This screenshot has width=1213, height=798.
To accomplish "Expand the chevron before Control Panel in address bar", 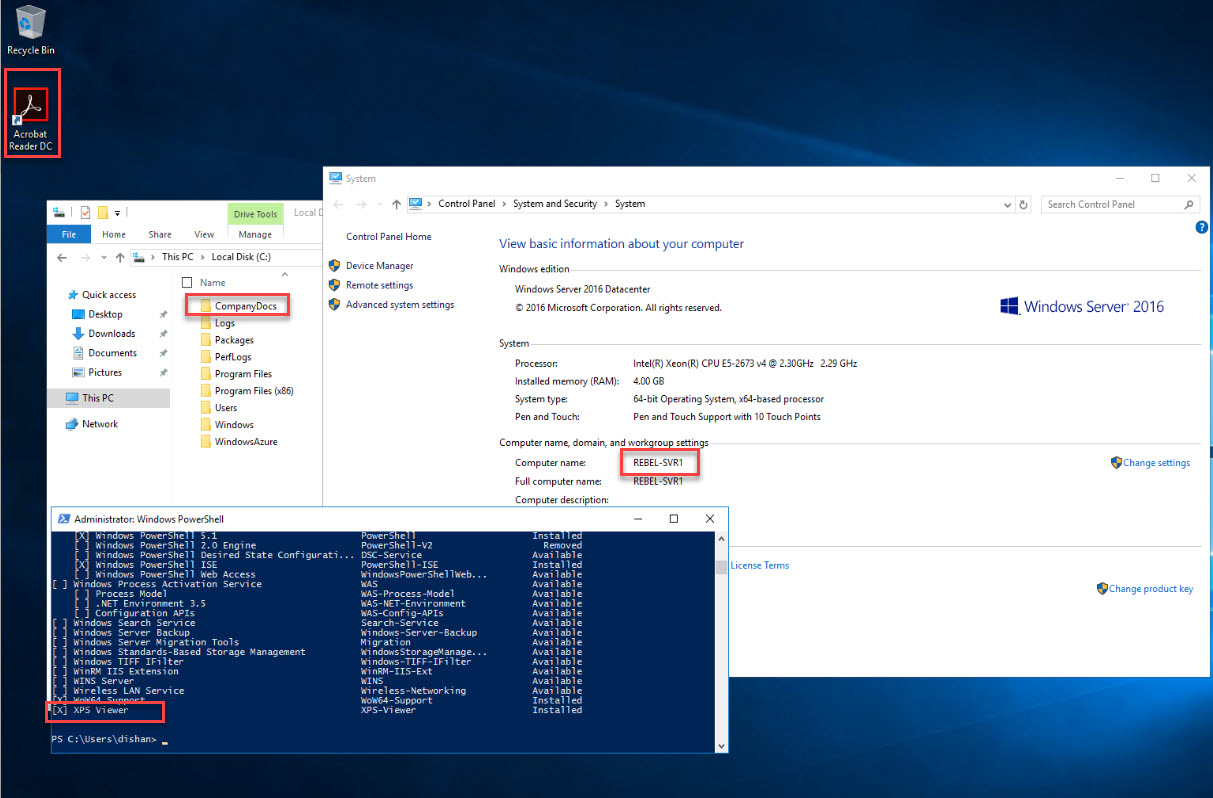I will point(431,204).
